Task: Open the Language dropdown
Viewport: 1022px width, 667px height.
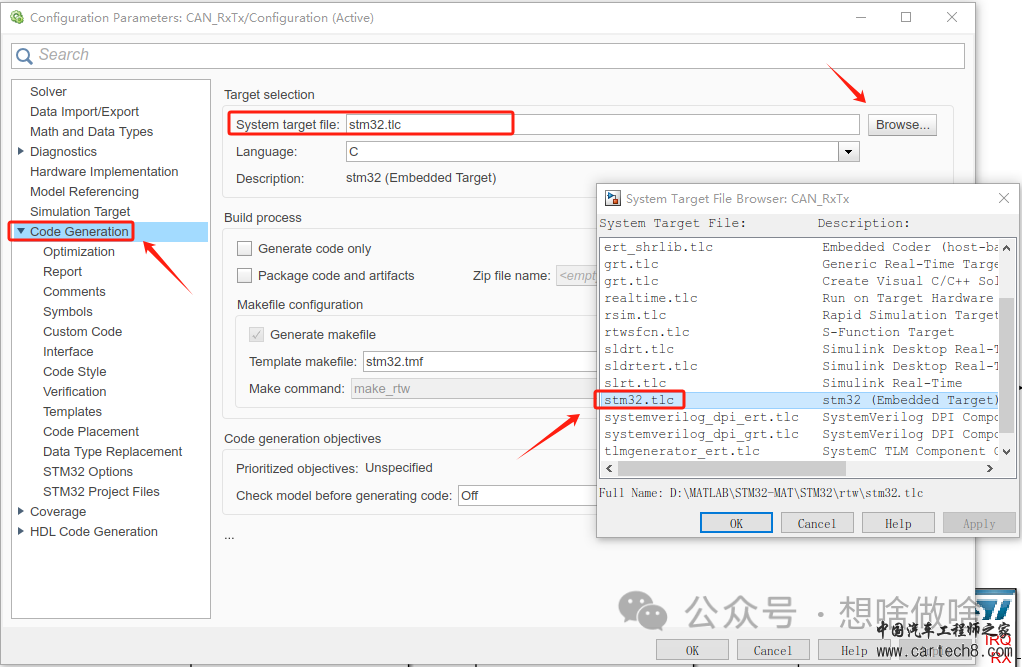Action: pos(849,152)
